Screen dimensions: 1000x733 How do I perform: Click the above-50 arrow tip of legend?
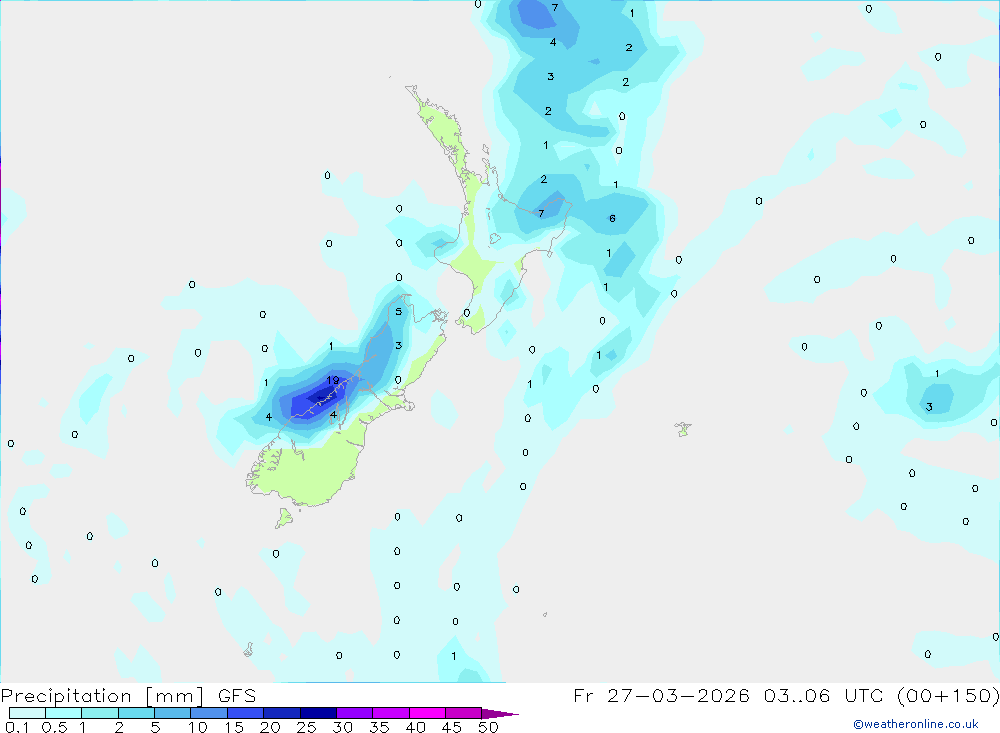coord(500,713)
